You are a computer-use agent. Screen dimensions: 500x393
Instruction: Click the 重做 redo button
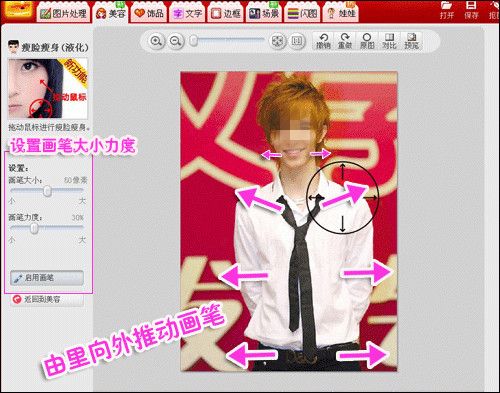click(345, 41)
